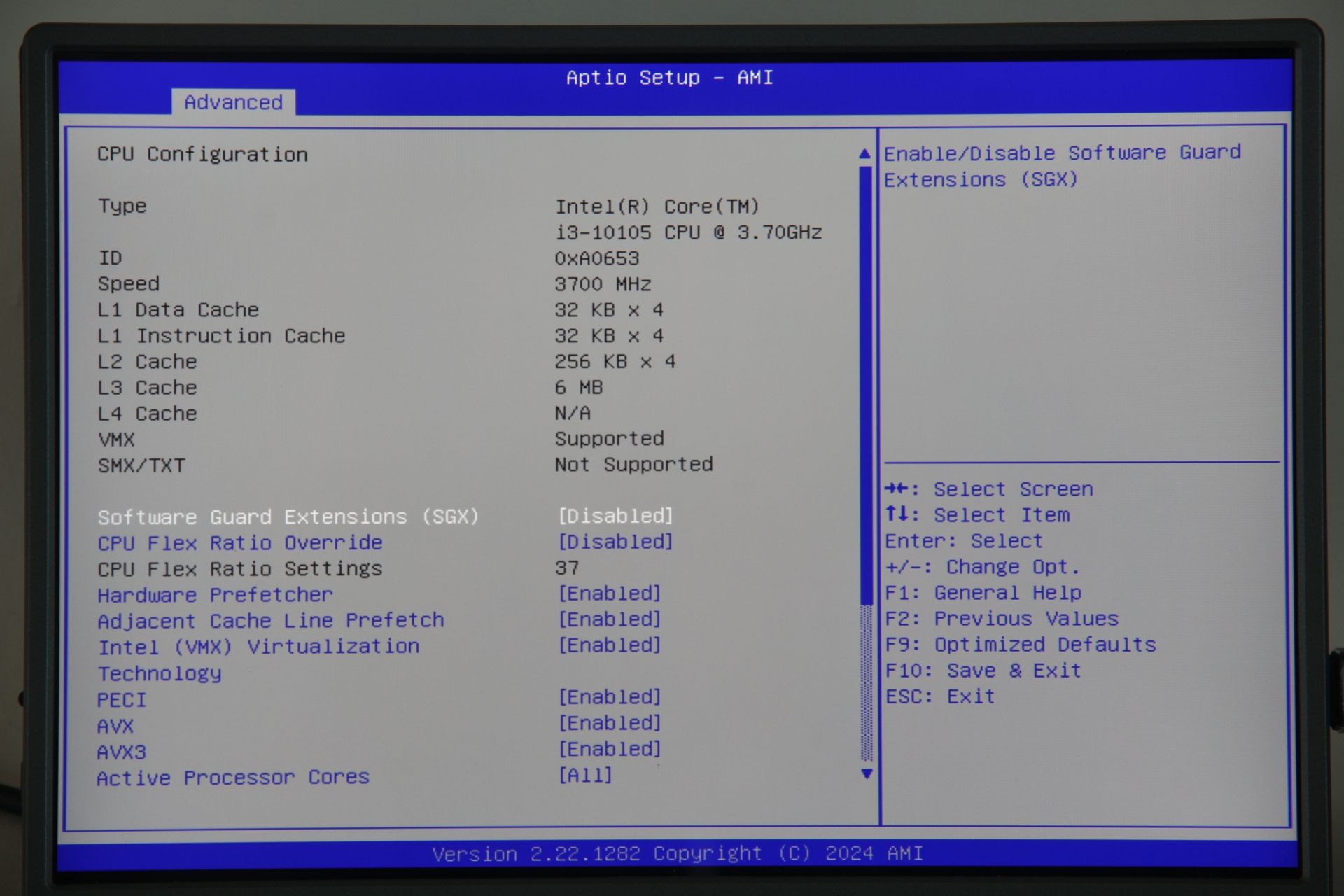The image size is (1344, 896).
Task: Click CPU Flex Ratio Settings value 37
Action: coord(567,568)
